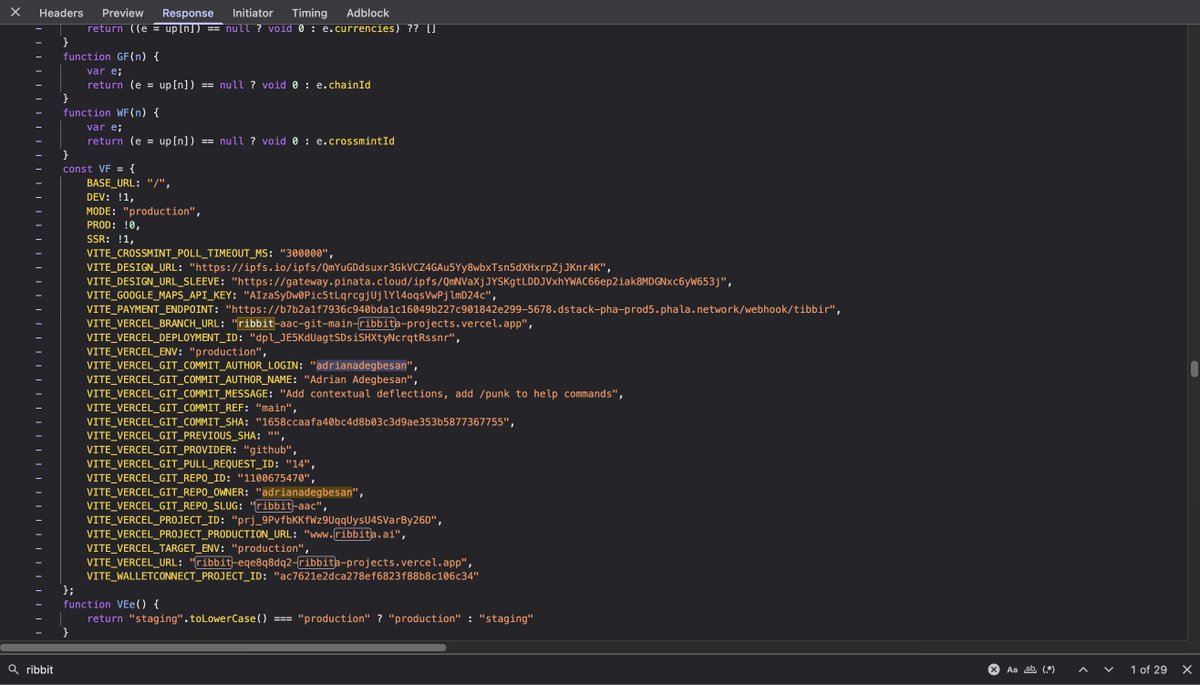Click the VITE_VERCEL_GIT_PREVIOUS_SHA line
The height and width of the screenshot is (685, 1200).
[x=186, y=435]
